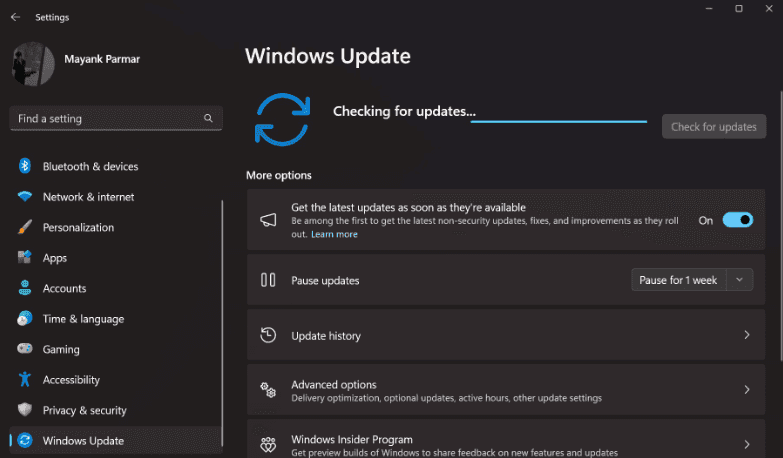Image resolution: width=783 pixels, height=458 pixels.
Task: Click the Advanced options gears icon
Action: [268, 390]
